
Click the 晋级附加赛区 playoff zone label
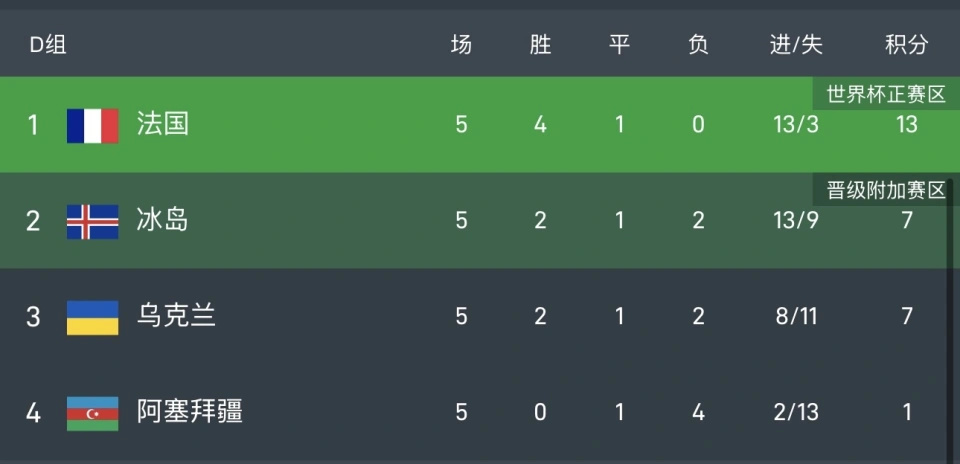click(885, 191)
